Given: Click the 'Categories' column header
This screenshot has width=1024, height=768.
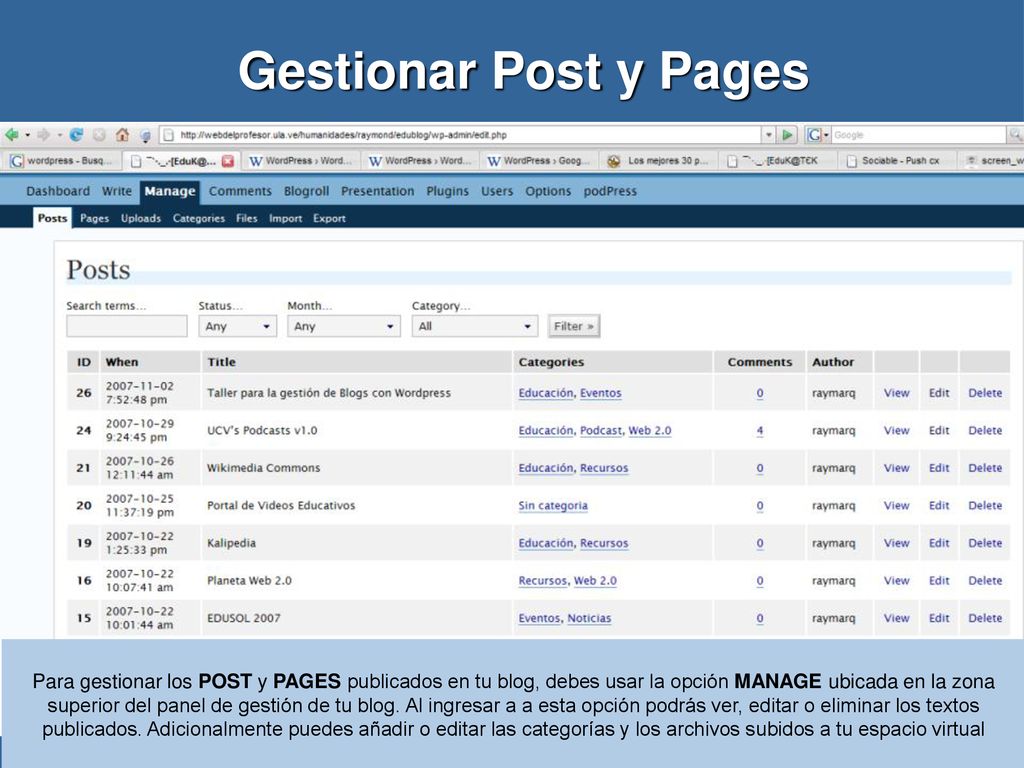Looking at the screenshot, I should coord(551,362).
